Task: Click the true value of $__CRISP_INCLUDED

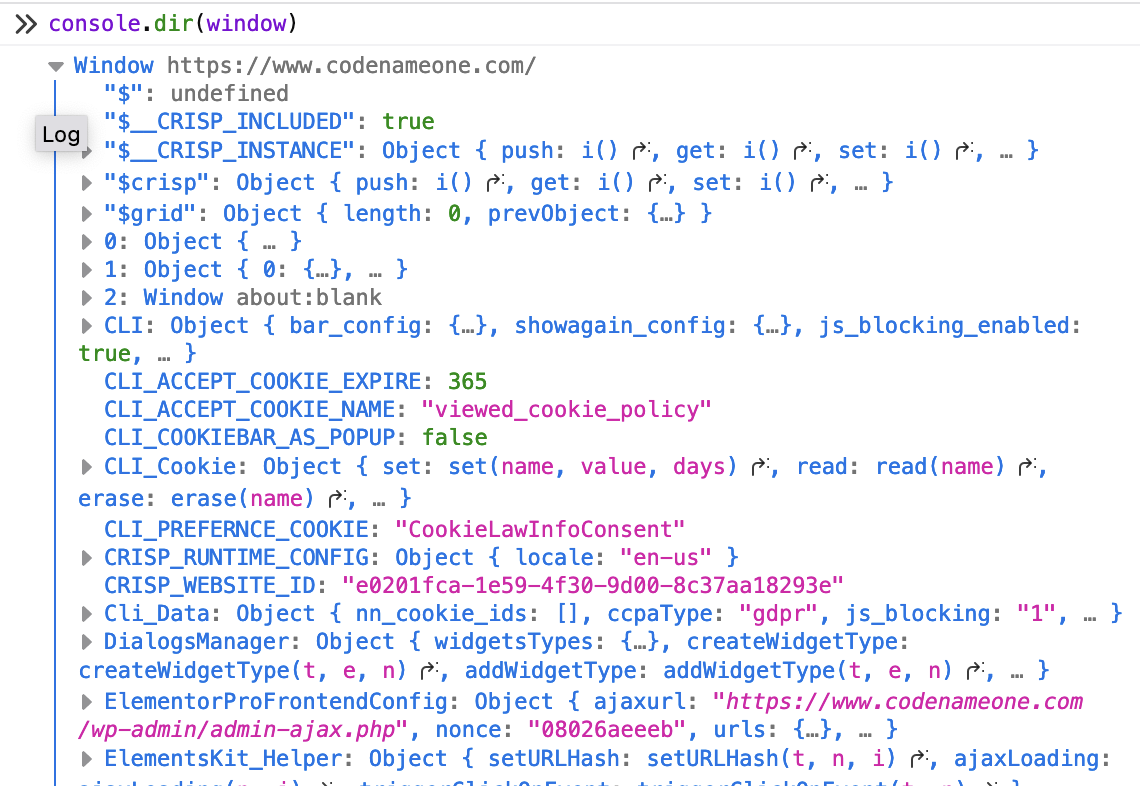Action: [409, 121]
